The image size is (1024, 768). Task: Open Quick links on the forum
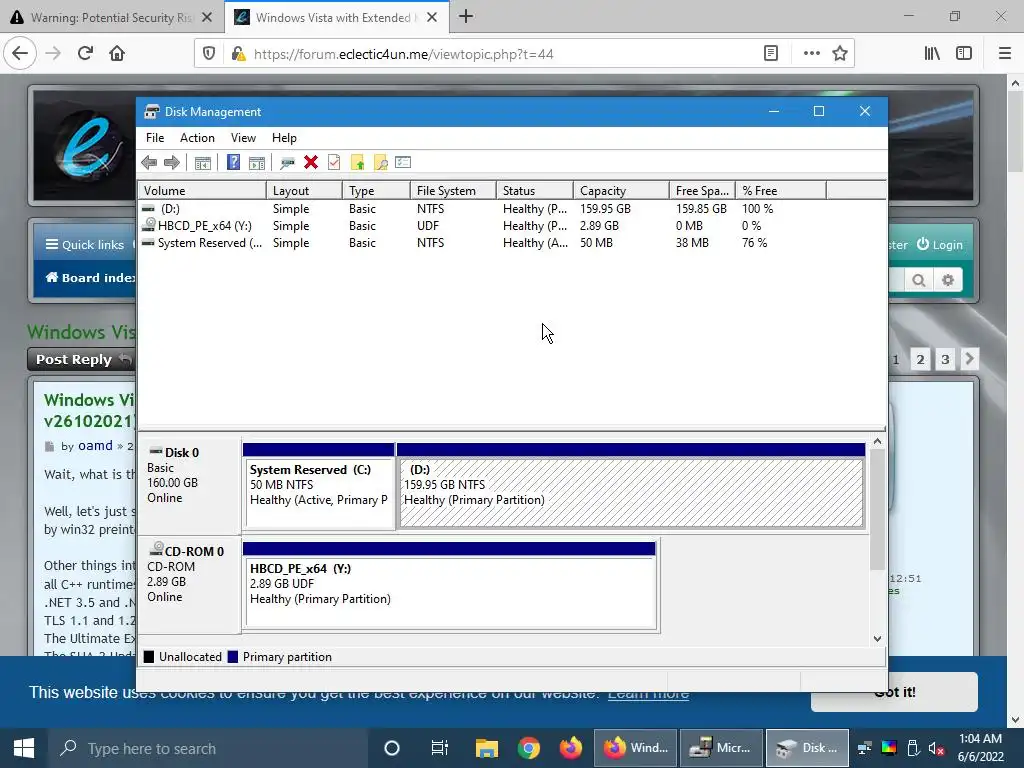pos(85,245)
